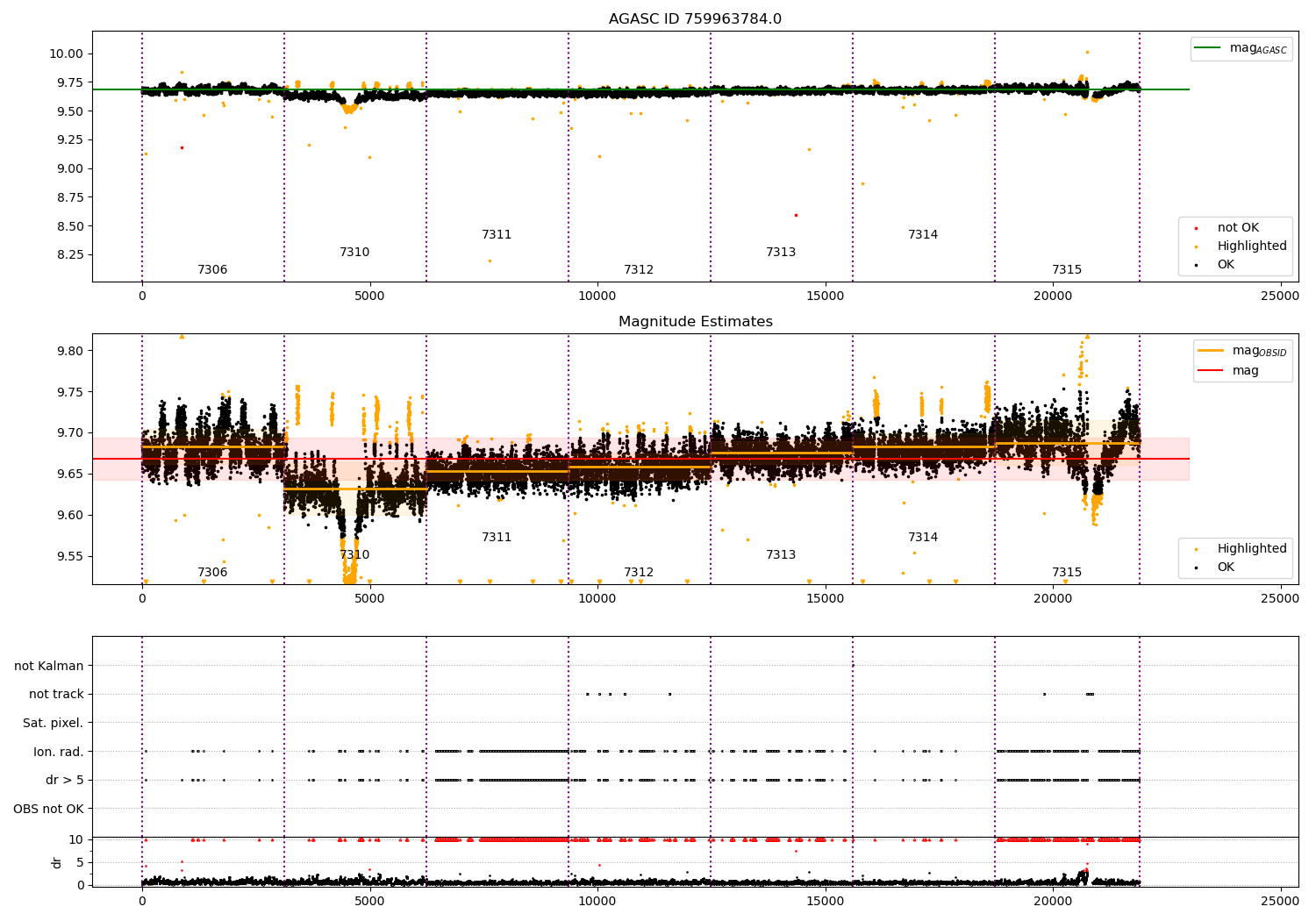
Task: Click the 9.70 y-axis tick in middle plot
Action: pos(68,433)
